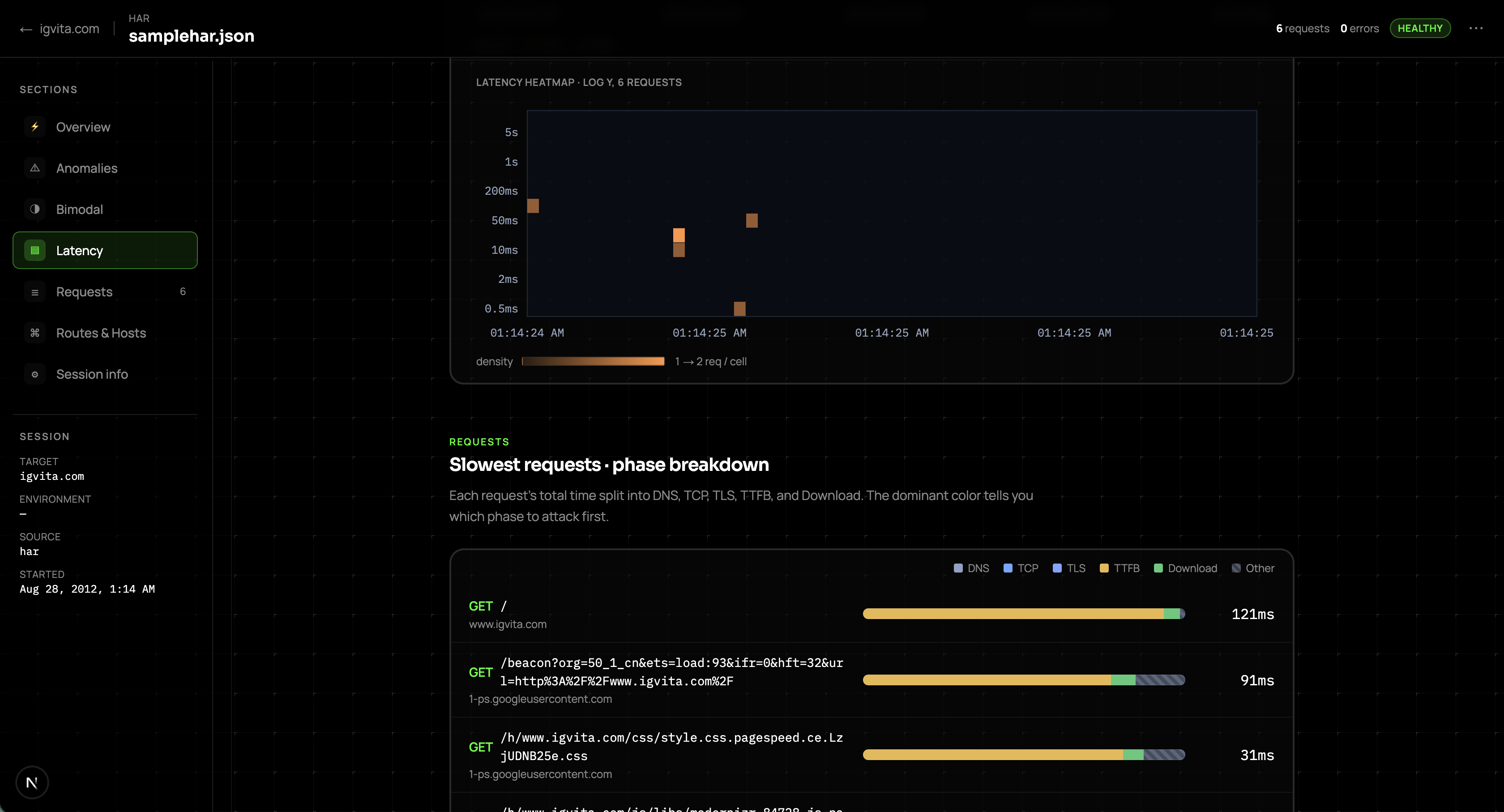1504x812 pixels.
Task: Click the back arrow beside igvita.com
Action: (x=26, y=29)
